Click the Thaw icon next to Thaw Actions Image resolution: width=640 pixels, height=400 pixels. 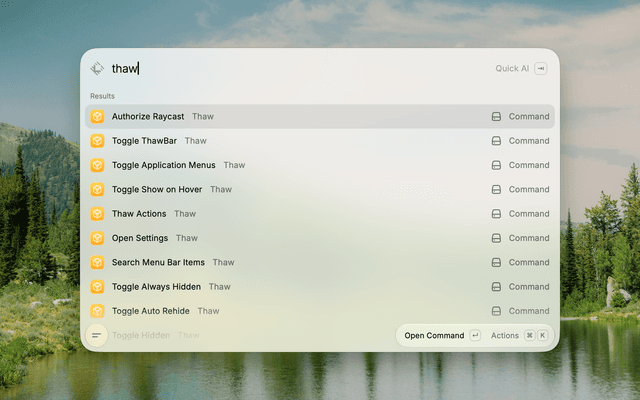coord(97,213)
